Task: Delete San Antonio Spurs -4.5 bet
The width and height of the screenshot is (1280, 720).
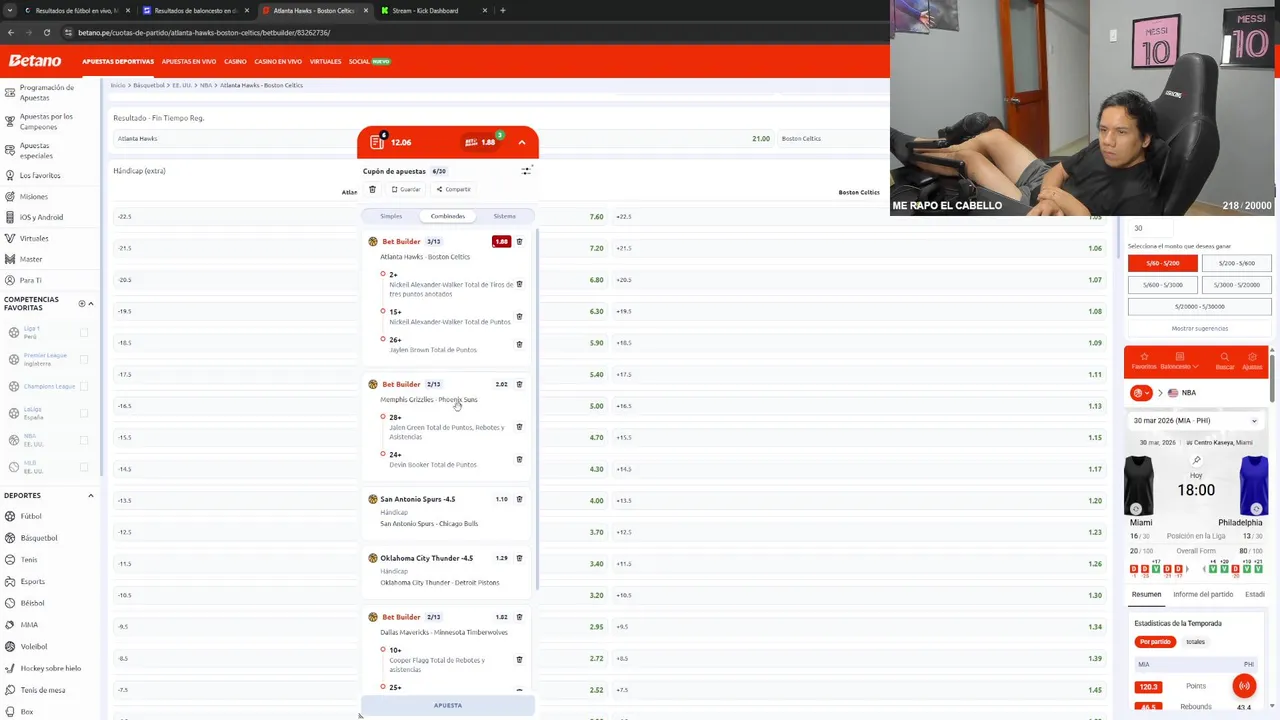Action: pos(519,499)
